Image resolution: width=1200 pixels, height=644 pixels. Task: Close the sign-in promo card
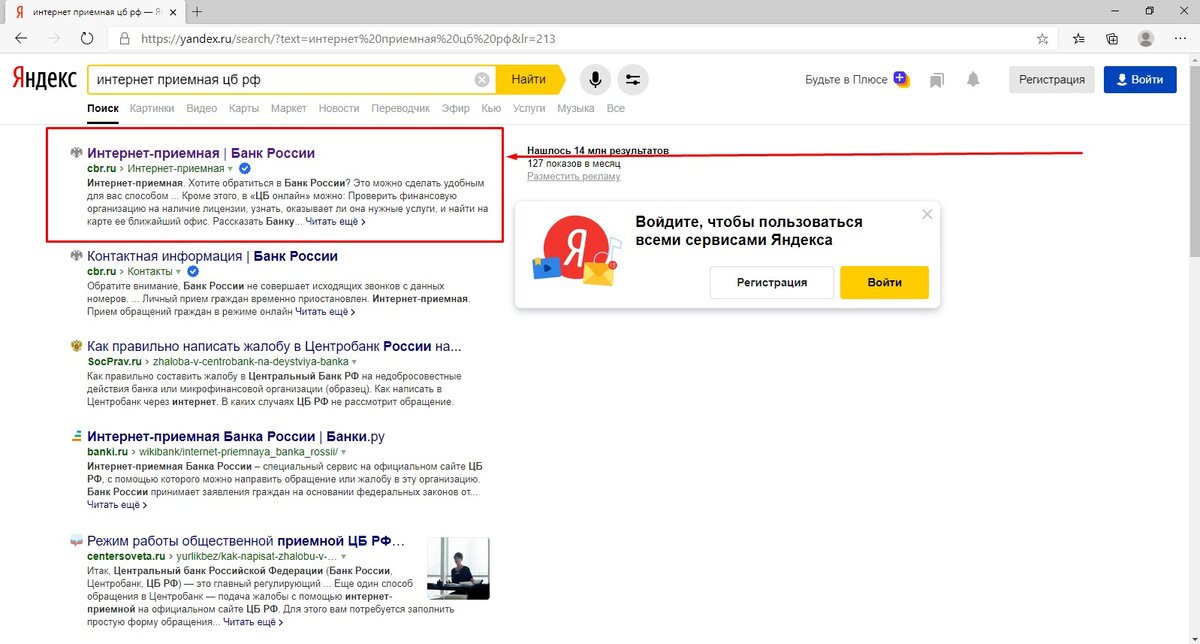(x=927, y=214)
